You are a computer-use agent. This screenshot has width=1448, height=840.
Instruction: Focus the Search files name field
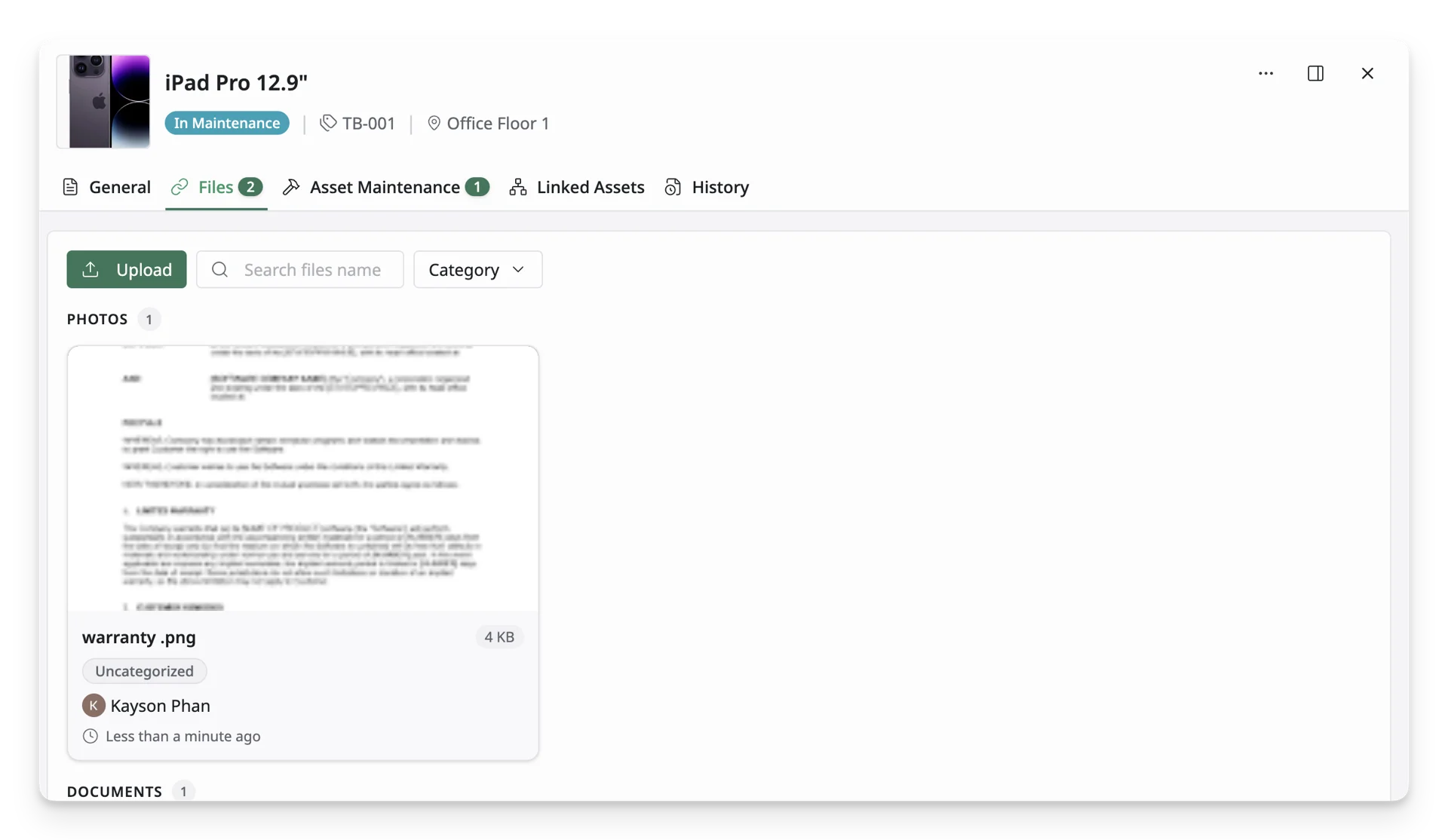click(x=300, y=269)
